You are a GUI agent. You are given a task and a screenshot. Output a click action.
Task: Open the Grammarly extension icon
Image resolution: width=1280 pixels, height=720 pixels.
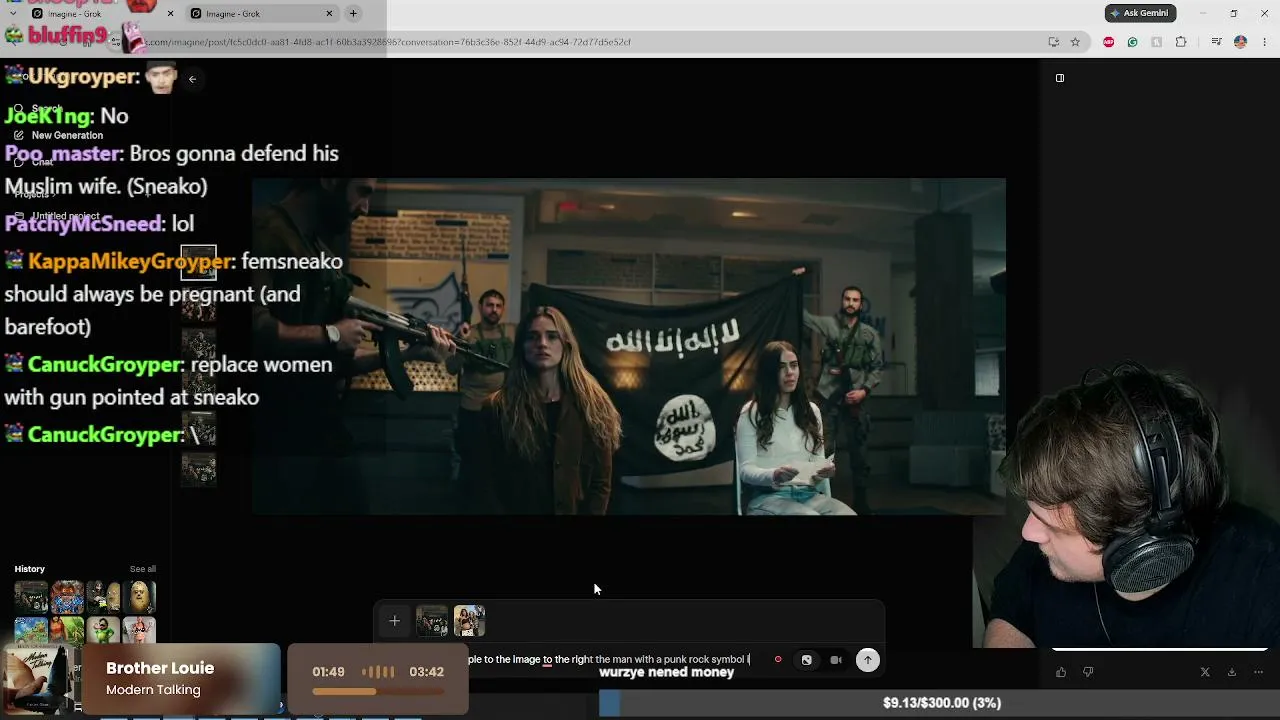pos(1132,42)
